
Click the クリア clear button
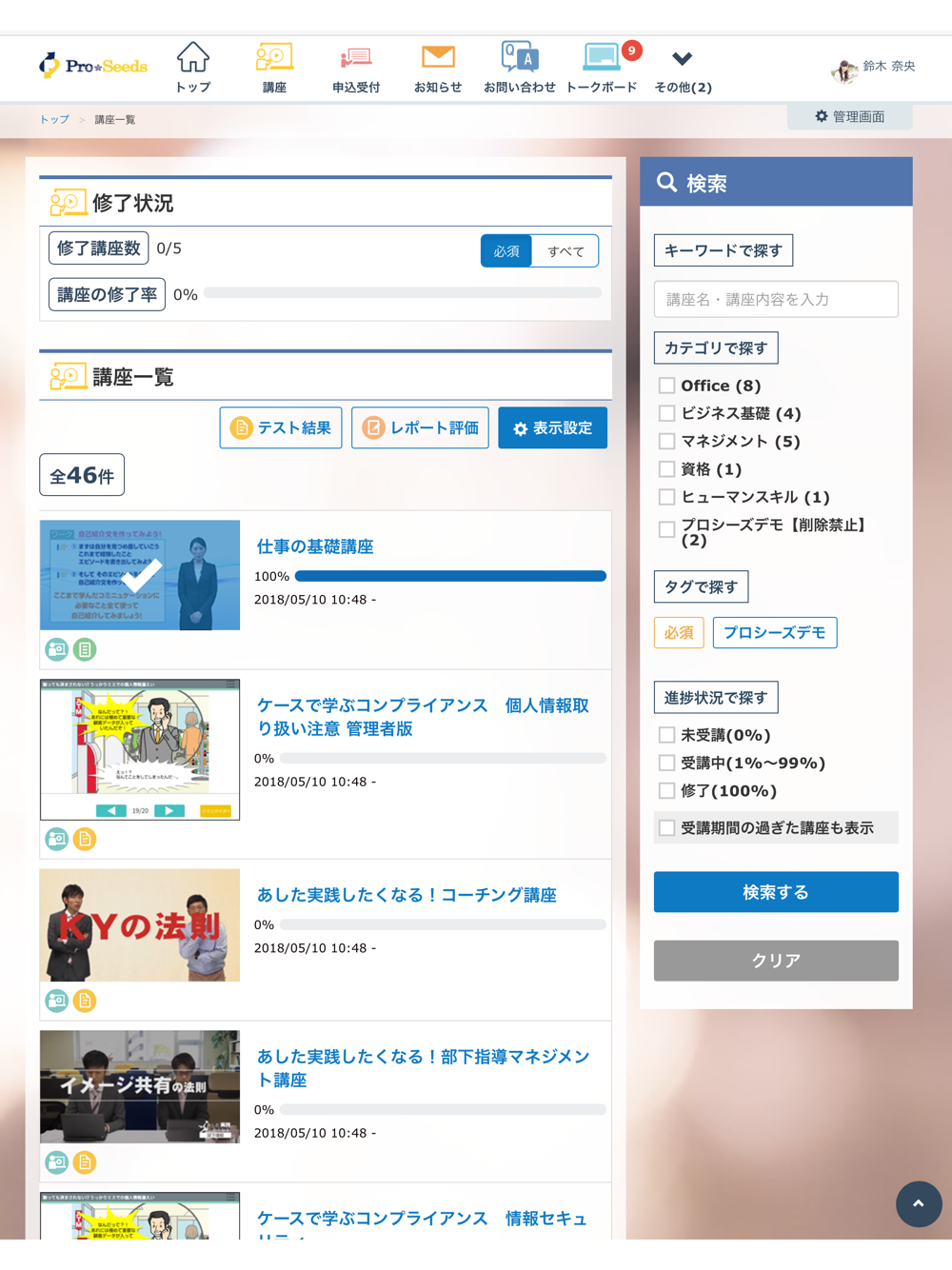776,961
